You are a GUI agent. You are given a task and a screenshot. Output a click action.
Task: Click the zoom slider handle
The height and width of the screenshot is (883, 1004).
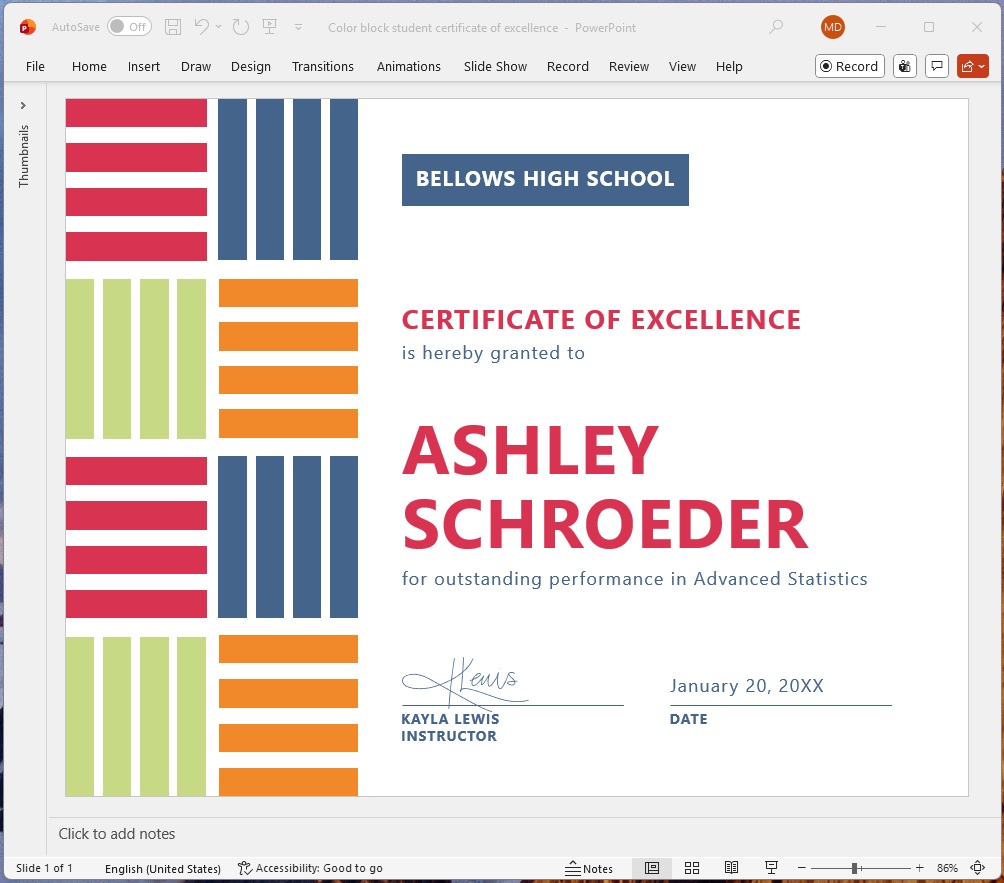pos(854,868)
